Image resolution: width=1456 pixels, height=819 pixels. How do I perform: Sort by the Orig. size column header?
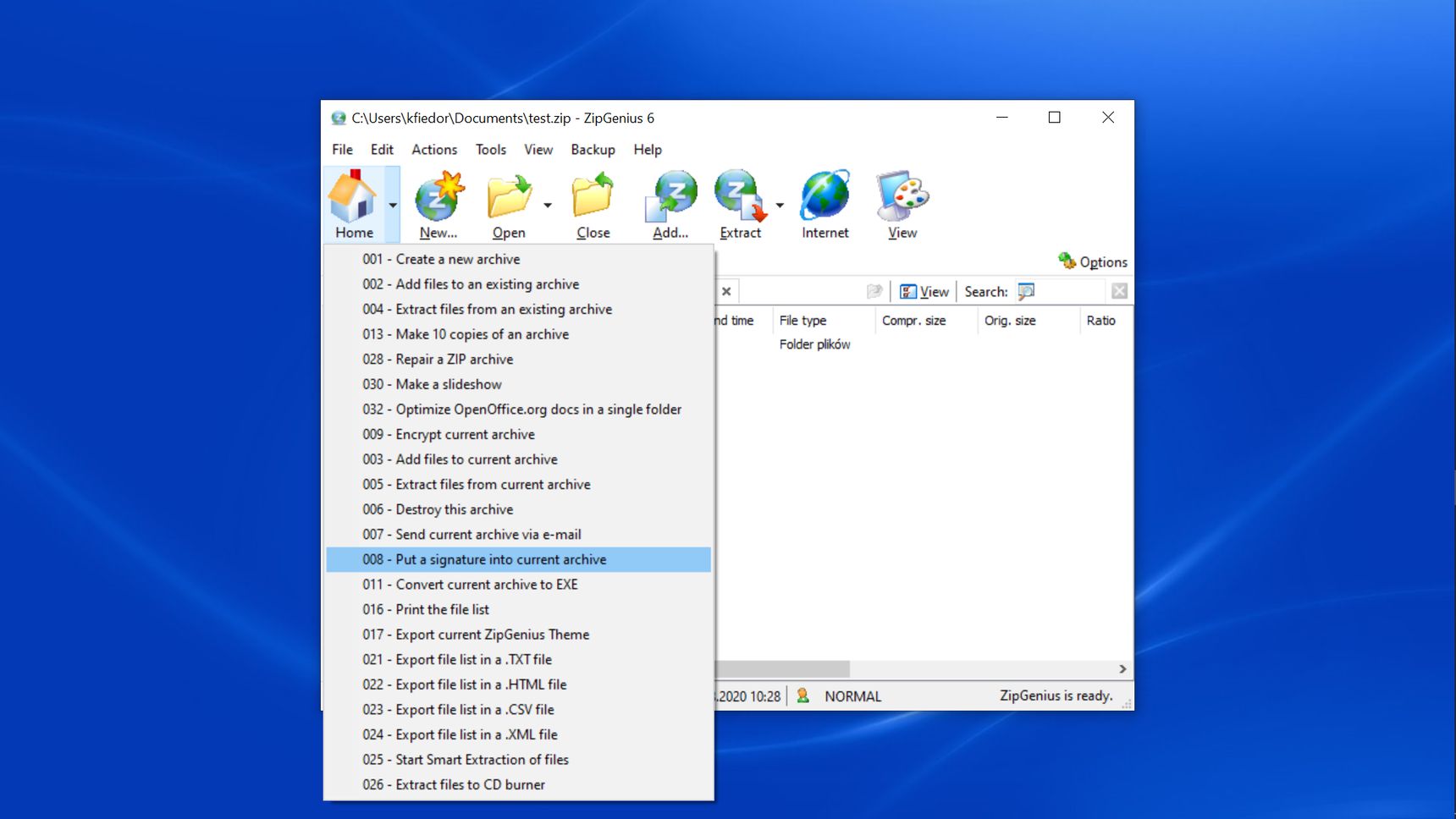tap(1029, 321)
